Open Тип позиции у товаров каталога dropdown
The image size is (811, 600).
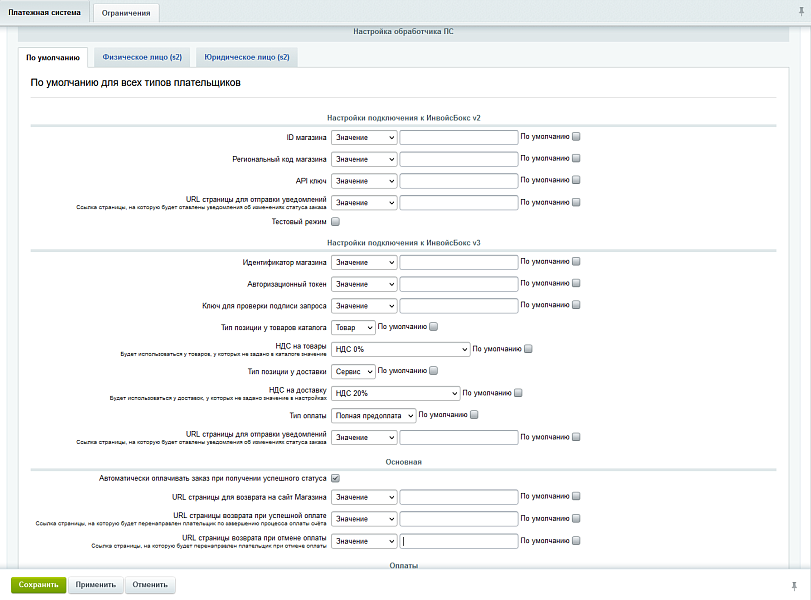coord(353,327)
